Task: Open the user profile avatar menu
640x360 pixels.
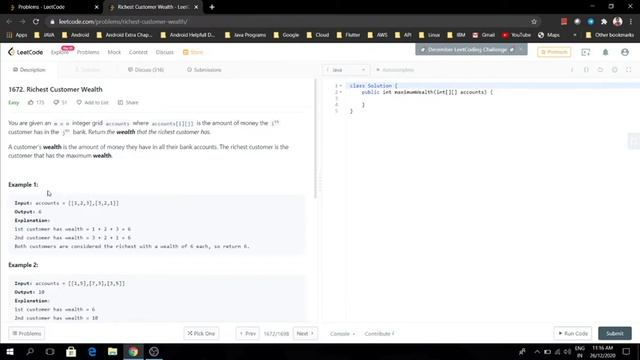Action: [x=624, y=52]
